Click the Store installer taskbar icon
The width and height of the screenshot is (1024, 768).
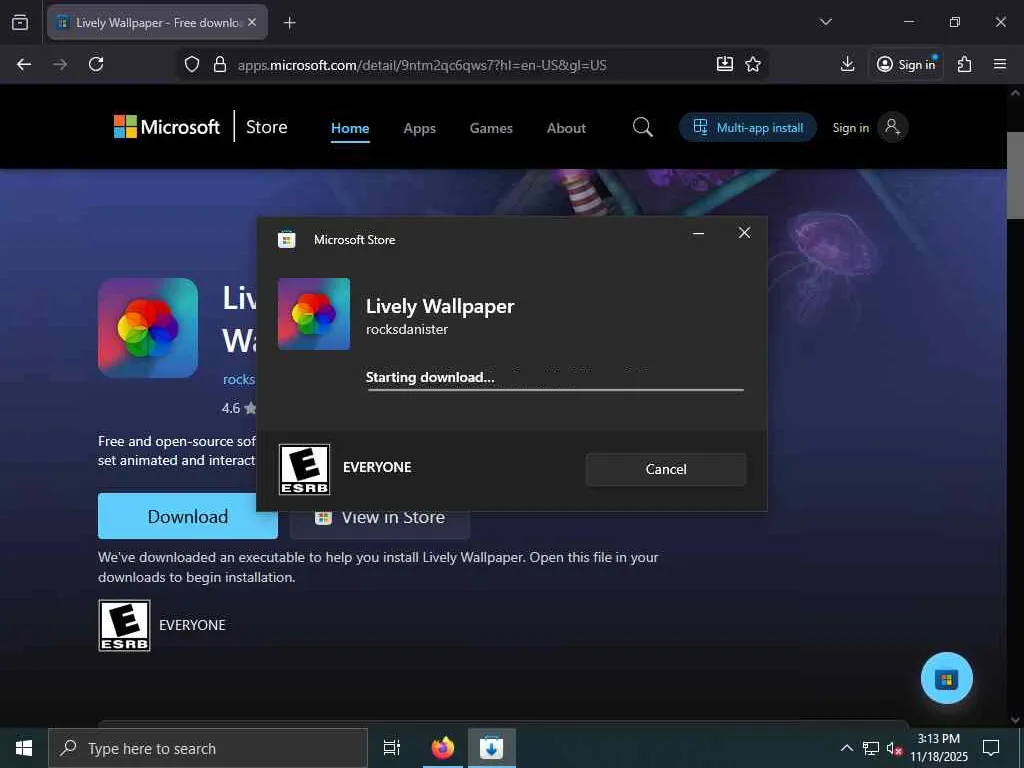(x=491, y=748)
